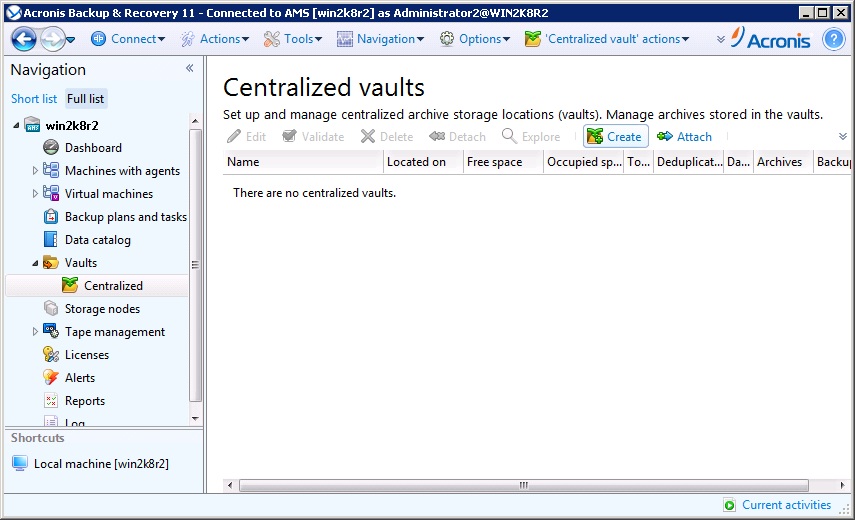The width and height of the screenshot is (855, 520).
Task: Switch to Short list view
Action: click(x=34, y=99)
